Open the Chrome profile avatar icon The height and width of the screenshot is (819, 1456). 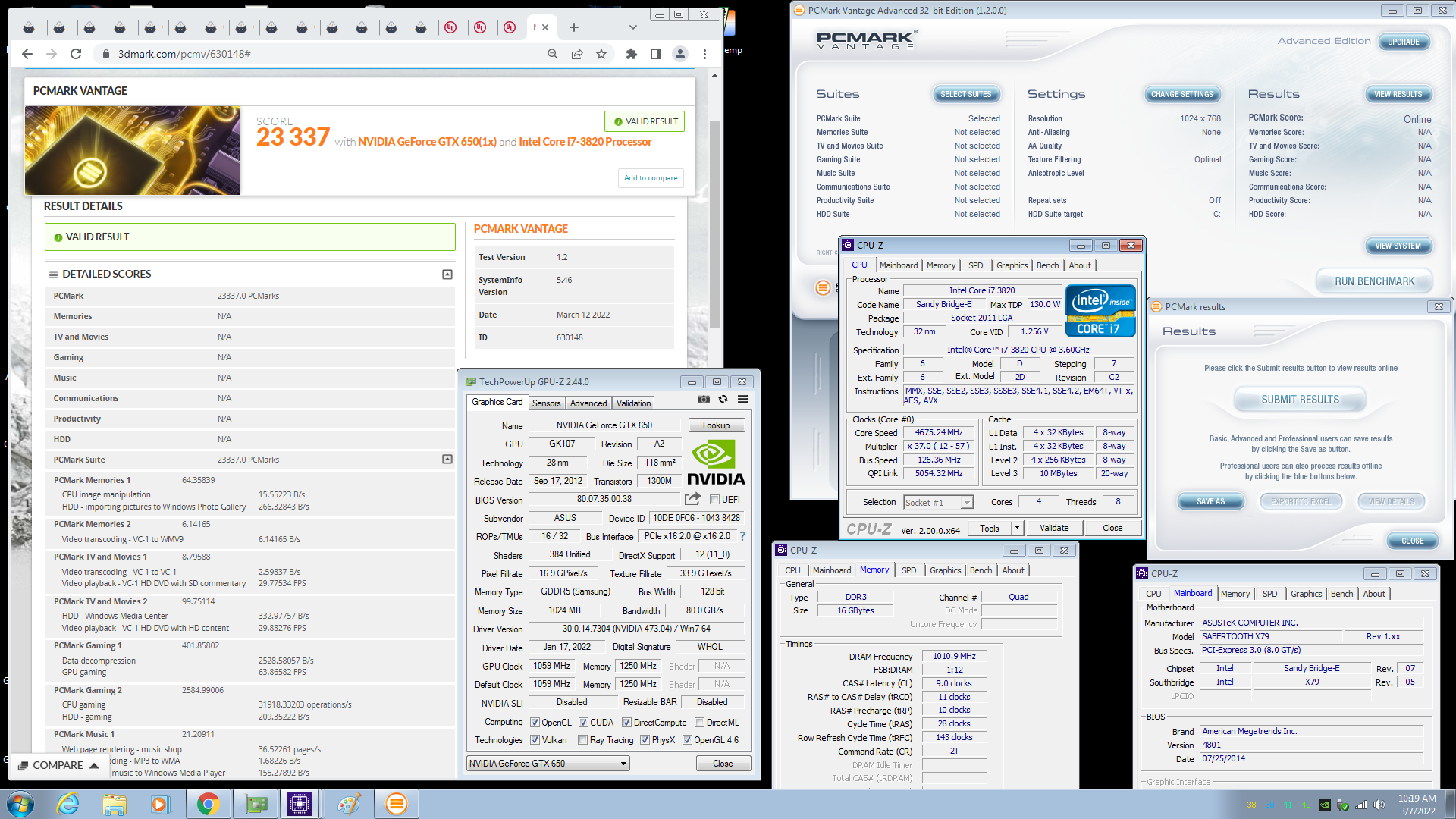(x=680, y=54)
